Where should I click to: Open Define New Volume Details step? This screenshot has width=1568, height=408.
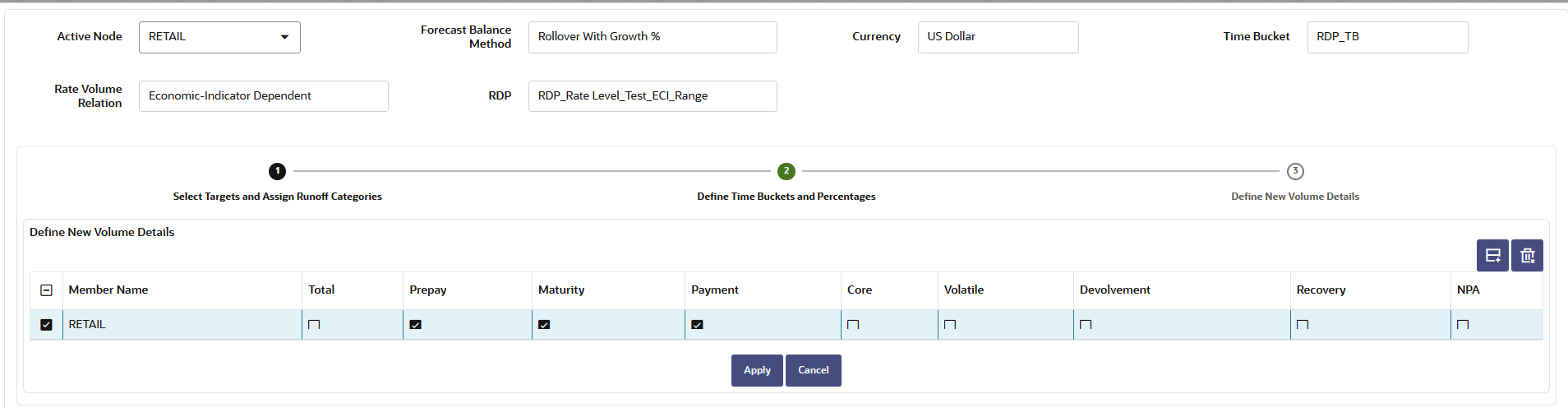[x=1294, y=197]
